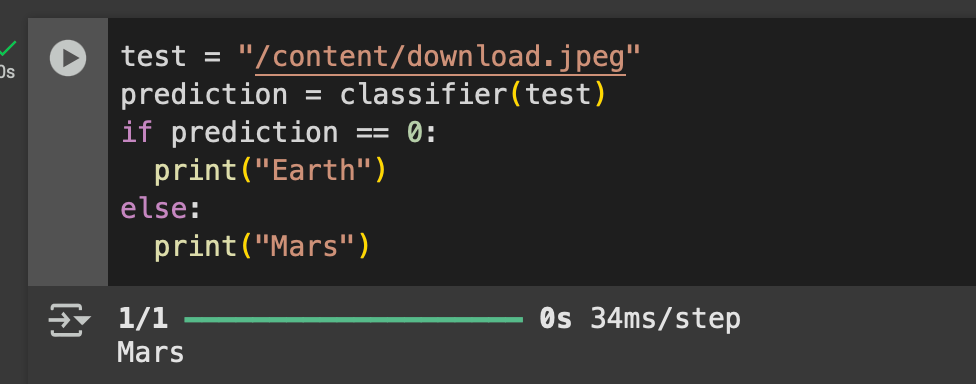This screenshot has height=384, width=976.
Task: Click the number 0 in the comparison
Action: point(415,133)
